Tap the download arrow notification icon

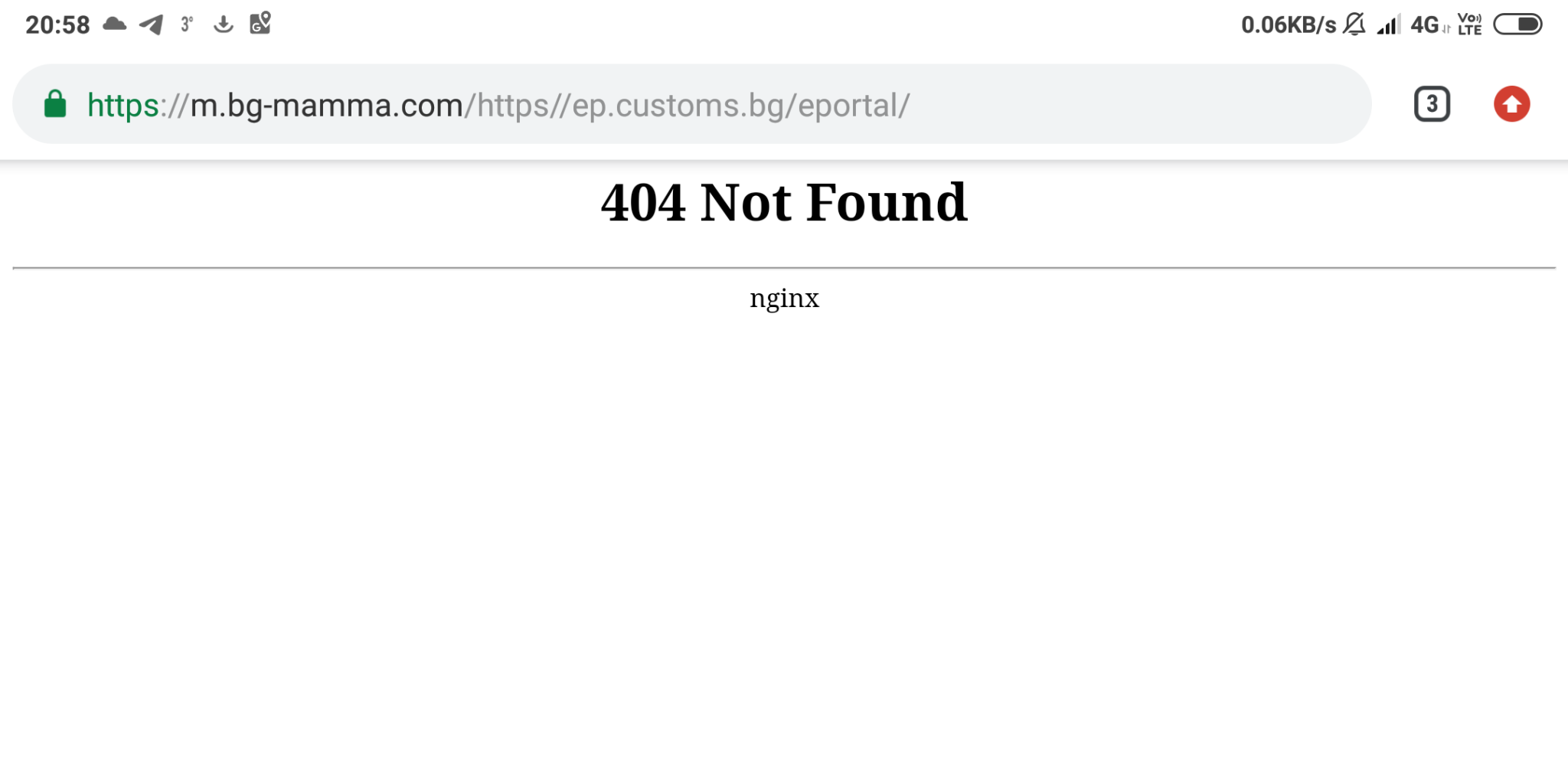pos(223,24)
